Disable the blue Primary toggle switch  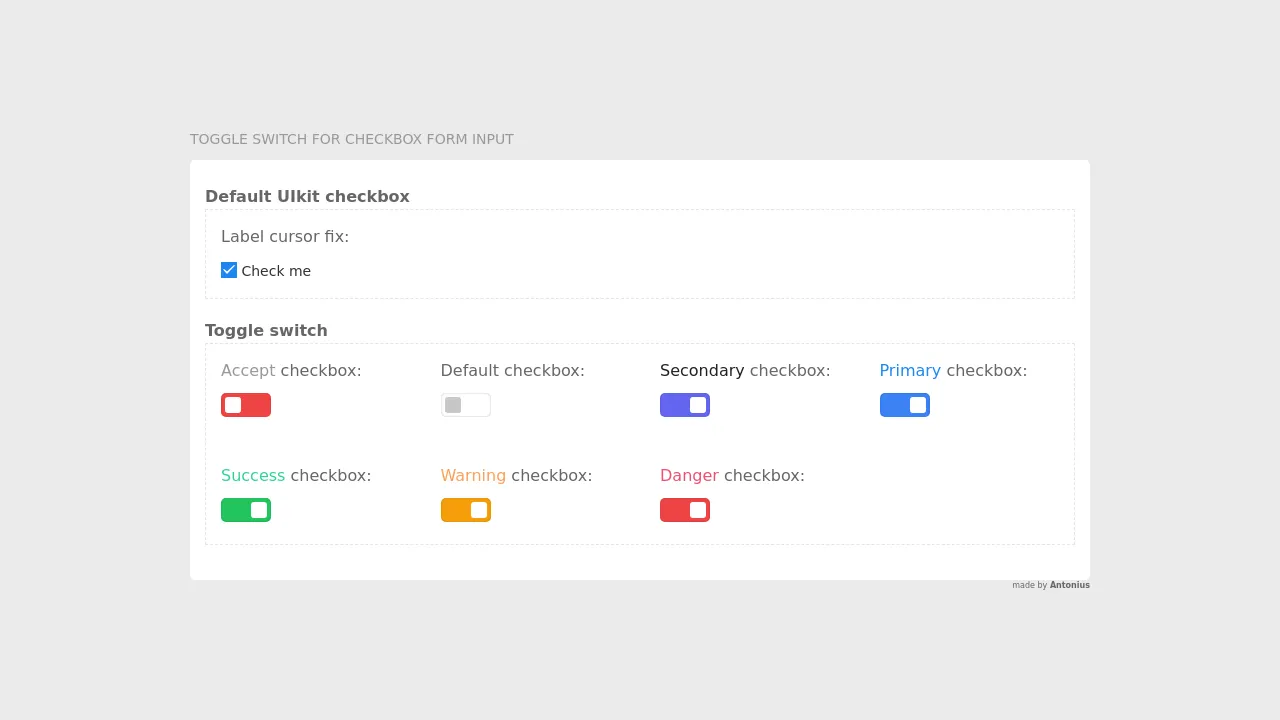click(905, 405)
